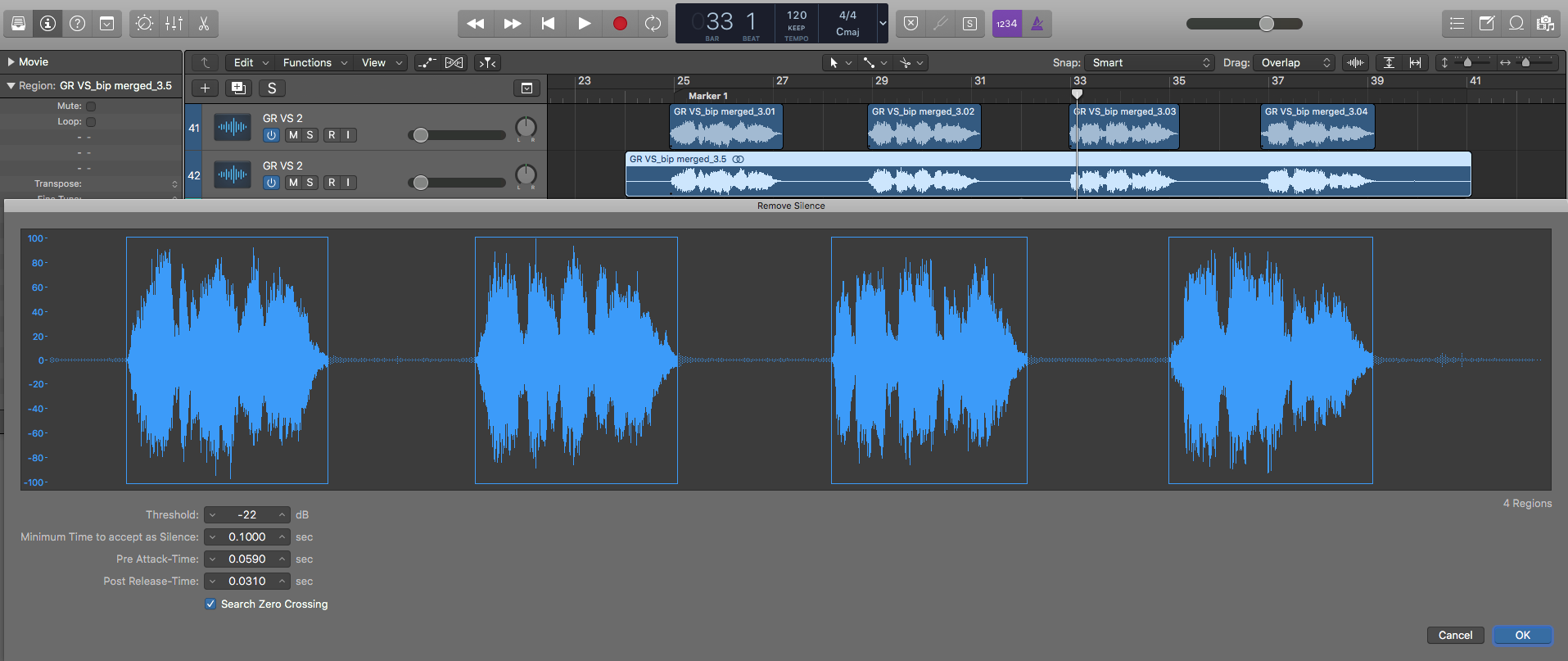The height and width of the screenshot is (661, 1568).
Task: Click the Threshold value field
Action: pos(246,515)
